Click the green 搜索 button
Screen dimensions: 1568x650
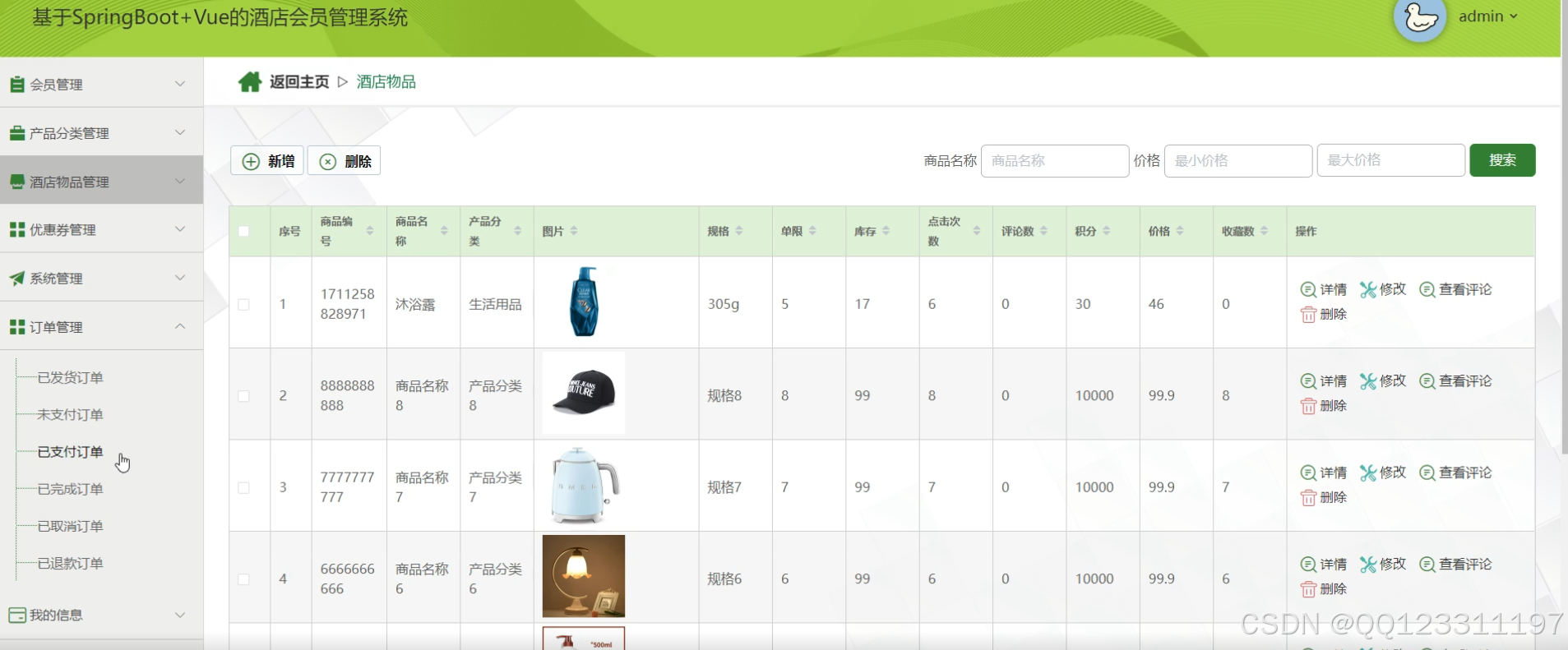pyautogui.click(x=1502, y=160)
